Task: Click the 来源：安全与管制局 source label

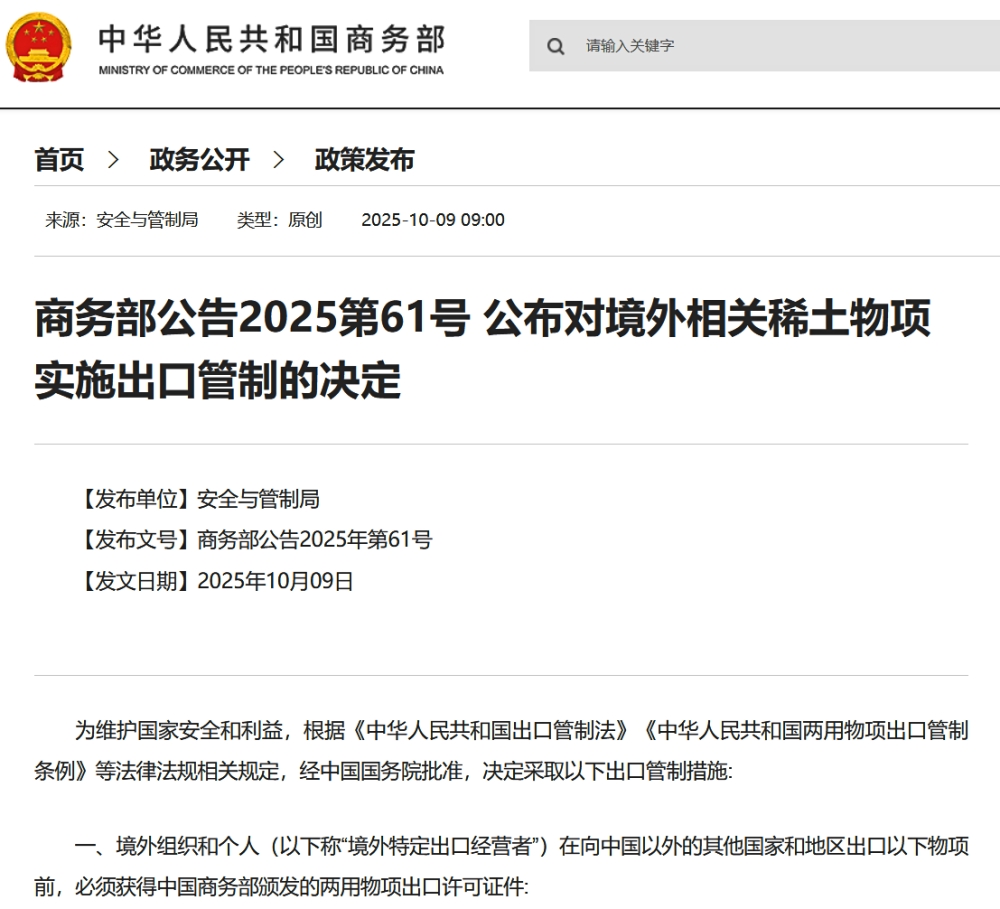Action: click(122, 220)
